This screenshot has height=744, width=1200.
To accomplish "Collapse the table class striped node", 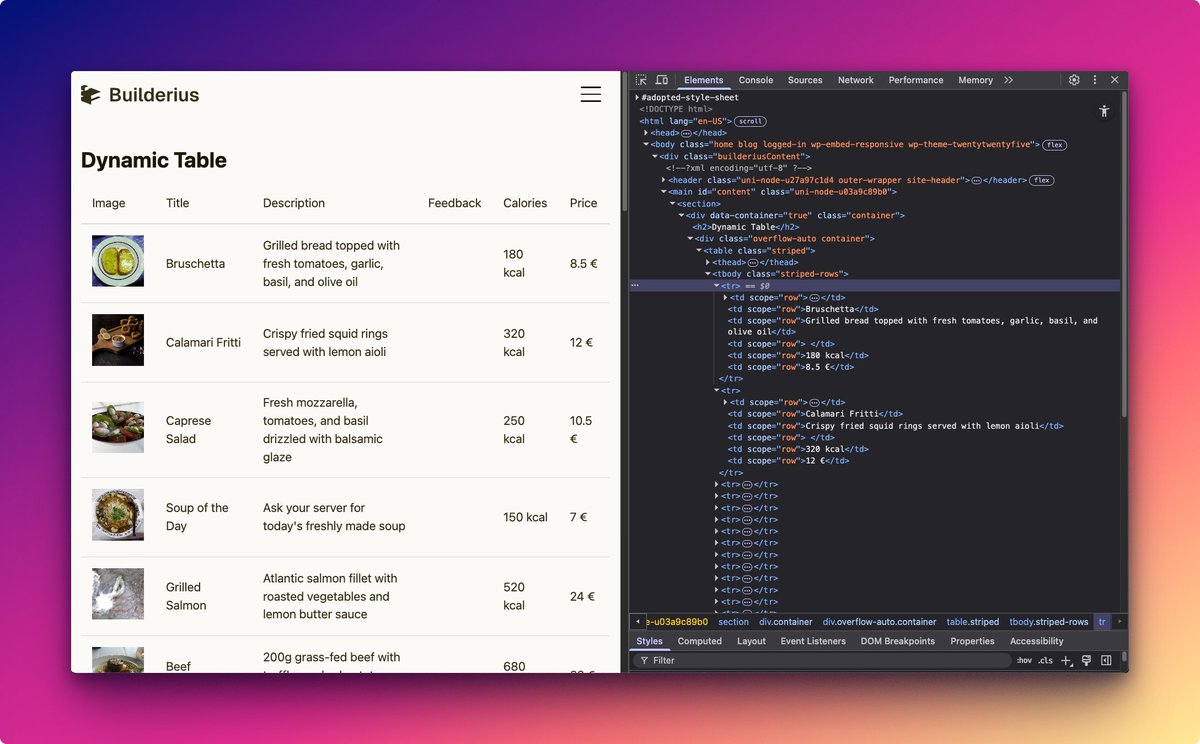I will [x=699, y=250].
